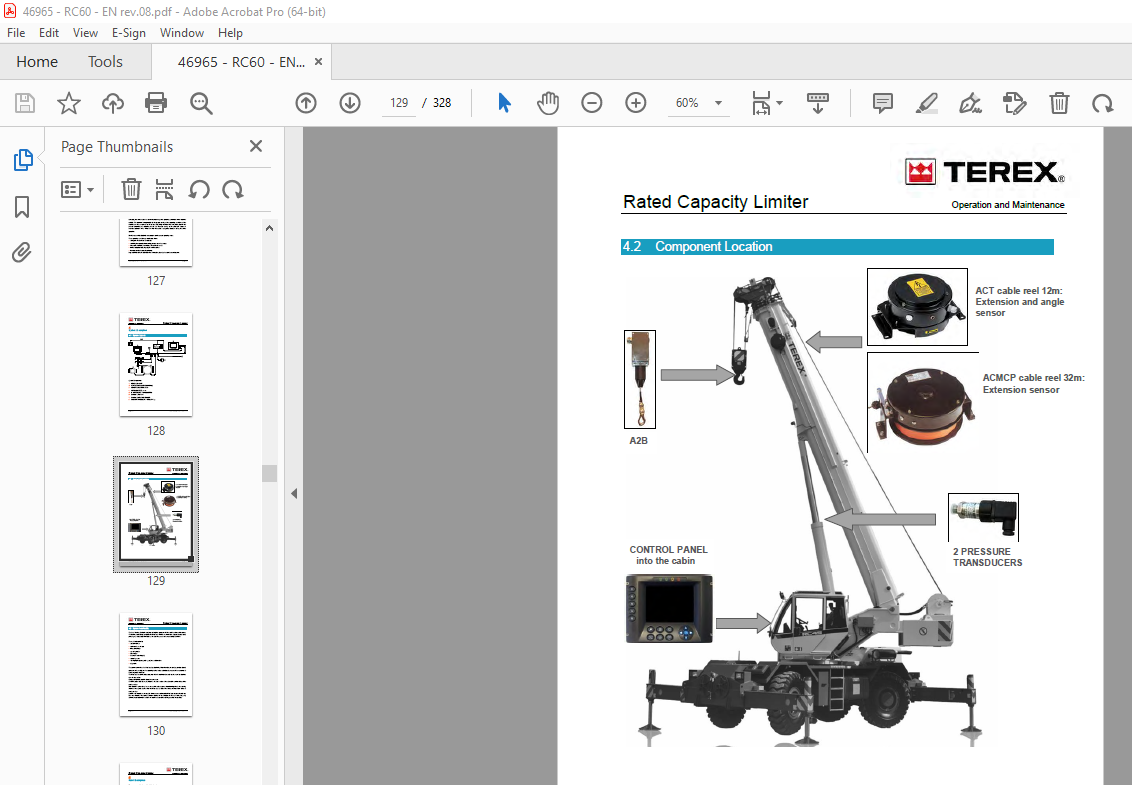Click the upload to cloud icon
This screenshot has width=1132, height=785.
click(113, 103)
